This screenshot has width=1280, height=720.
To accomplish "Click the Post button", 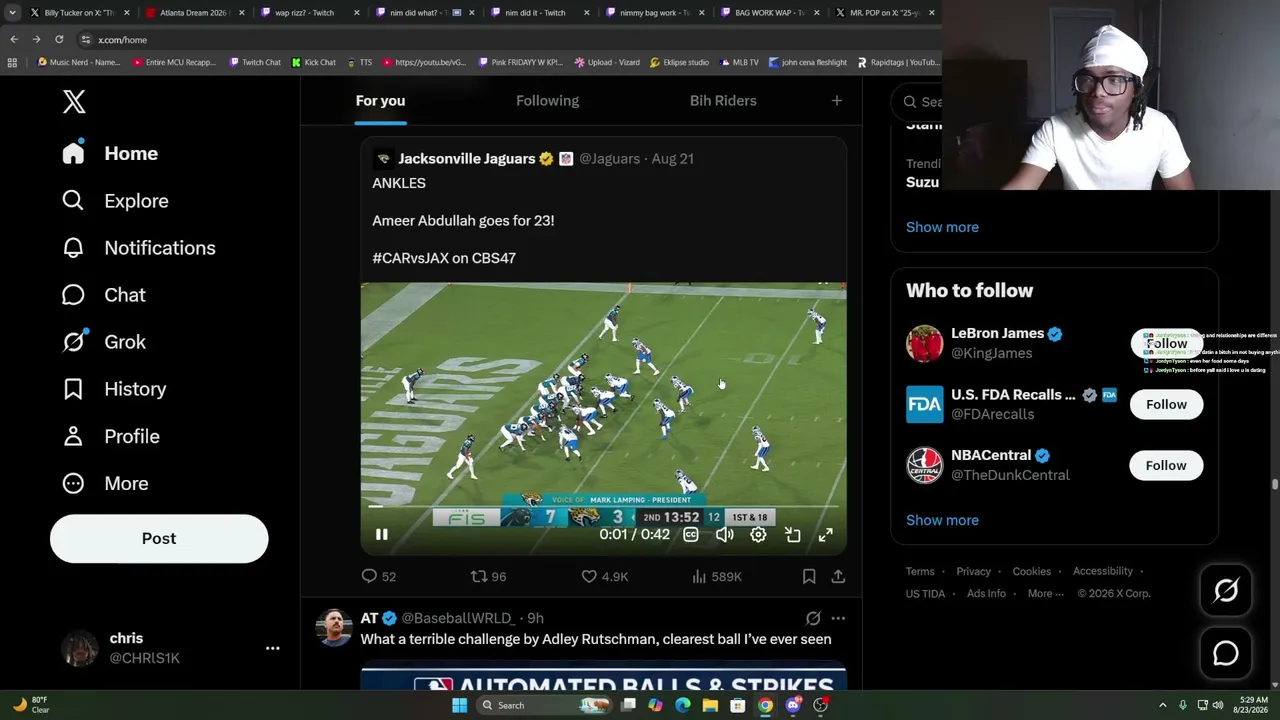I will (x=159, y=538).
